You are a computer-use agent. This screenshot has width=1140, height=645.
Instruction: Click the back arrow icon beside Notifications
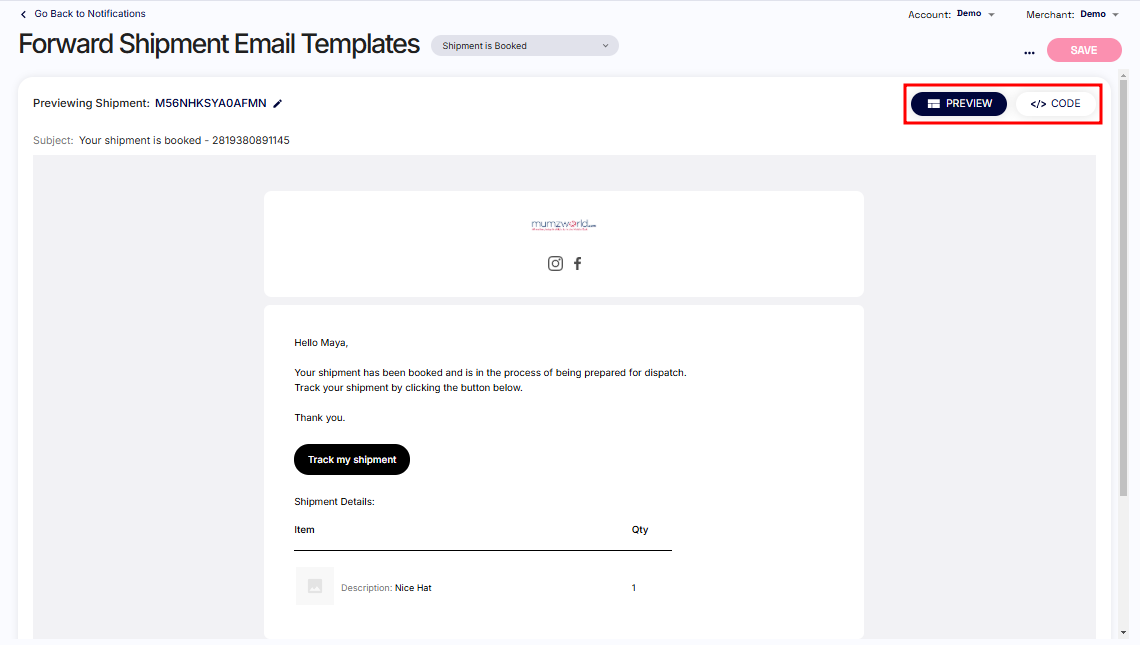point(23,14)
